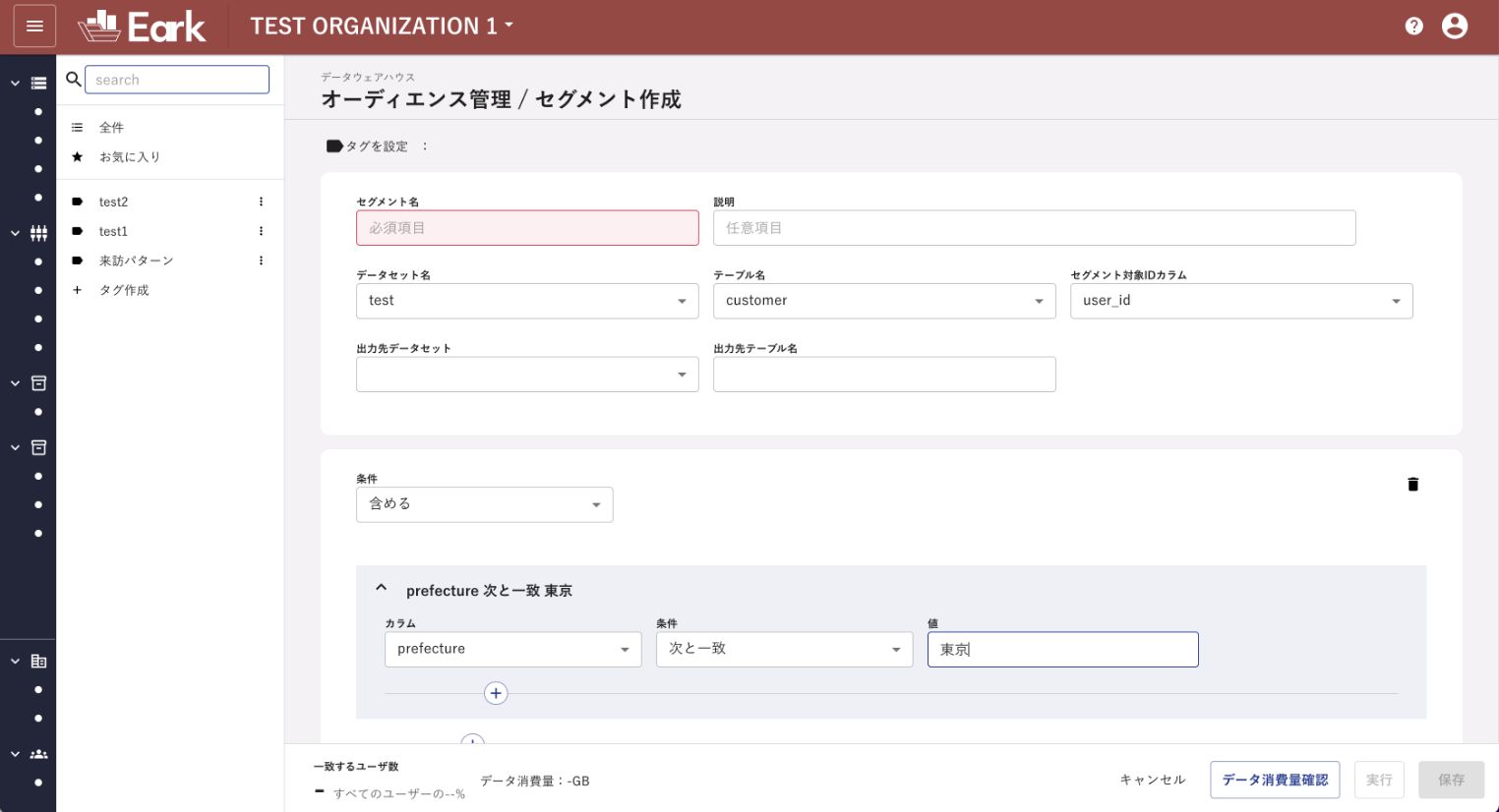Collapse the sliders section in left rail

click(x=15, y=233)
